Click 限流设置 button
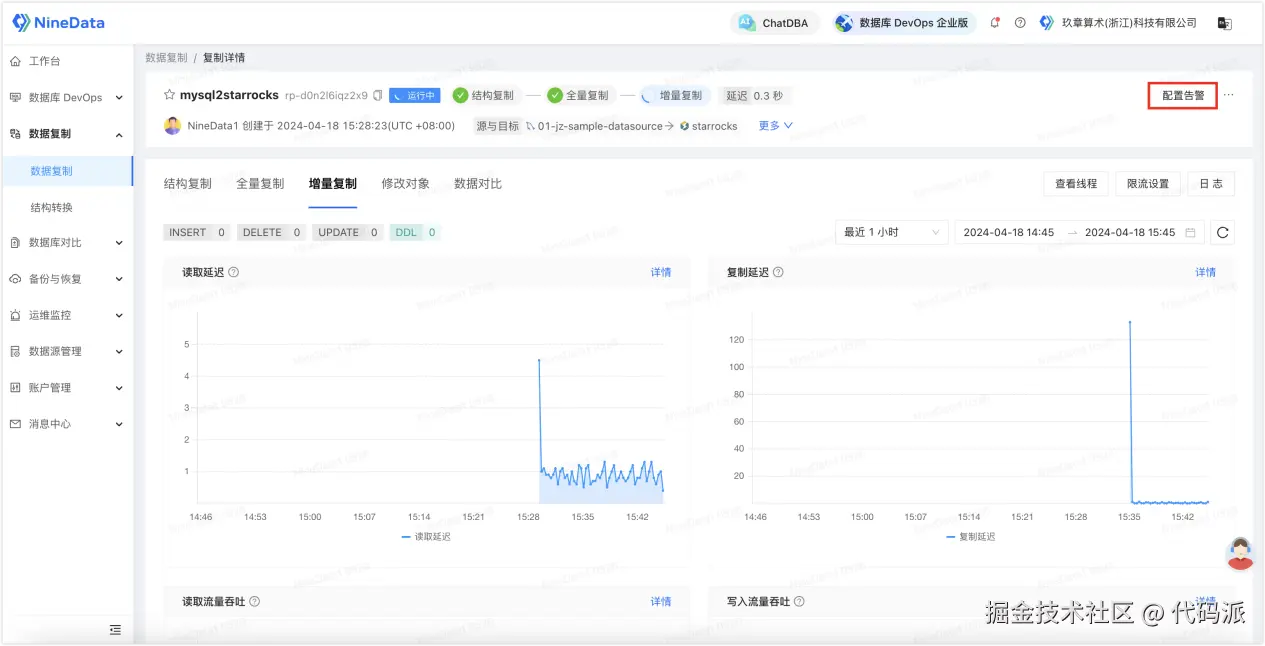The image size is (1265, 646). [x=1148, y=184]
